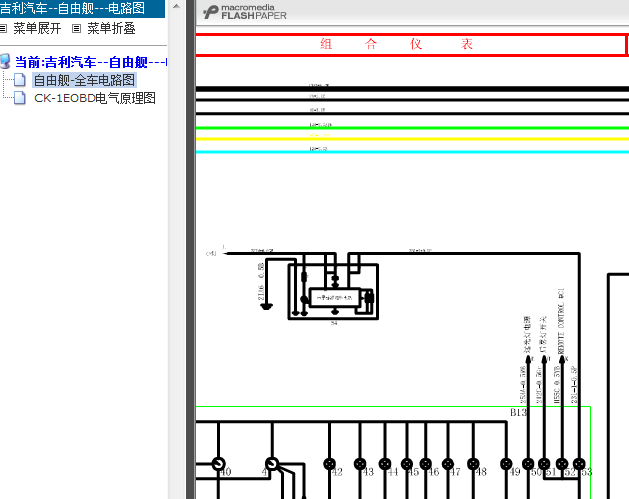
Task: Click the sidebar scrollbar up arrow
Action: point(176,6)
